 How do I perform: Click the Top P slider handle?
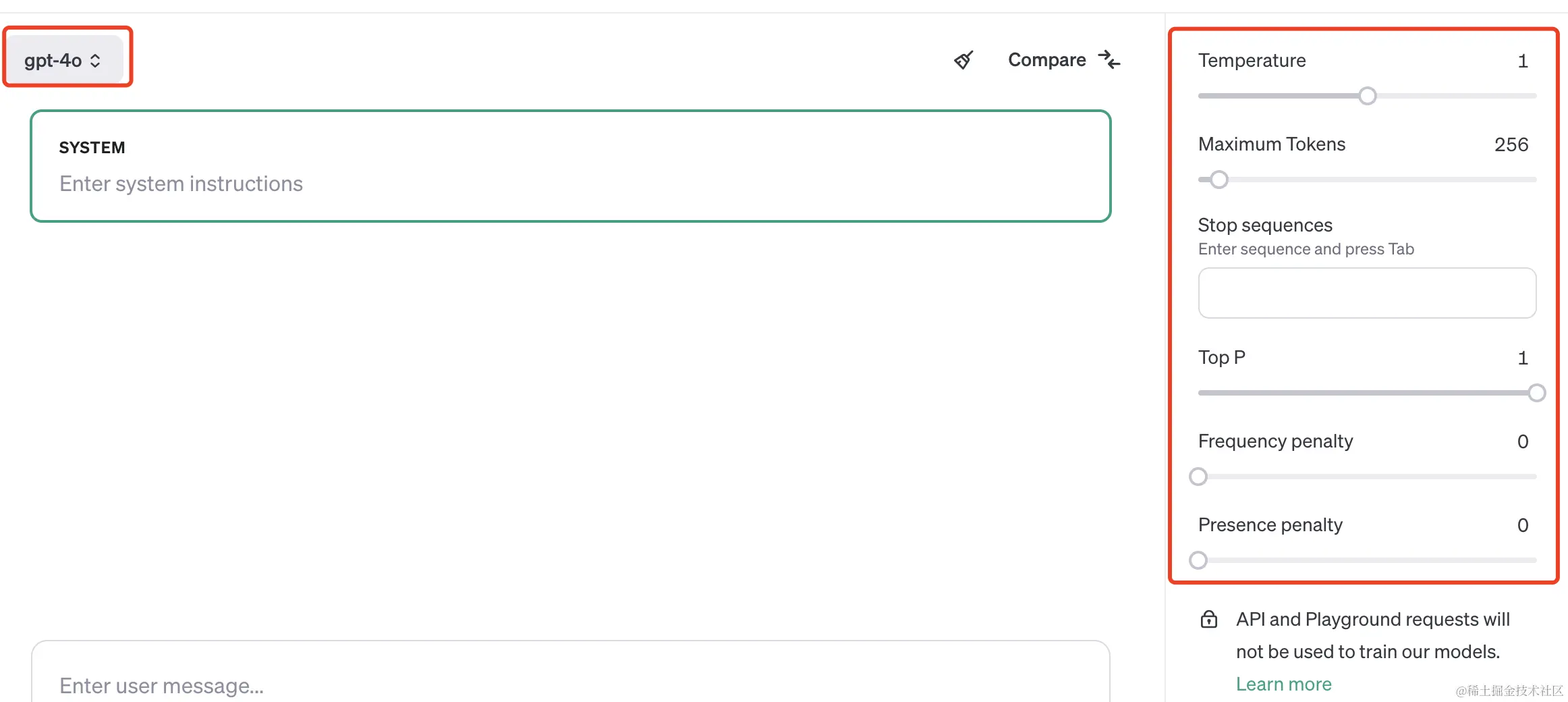click(x=1536, y=393)
